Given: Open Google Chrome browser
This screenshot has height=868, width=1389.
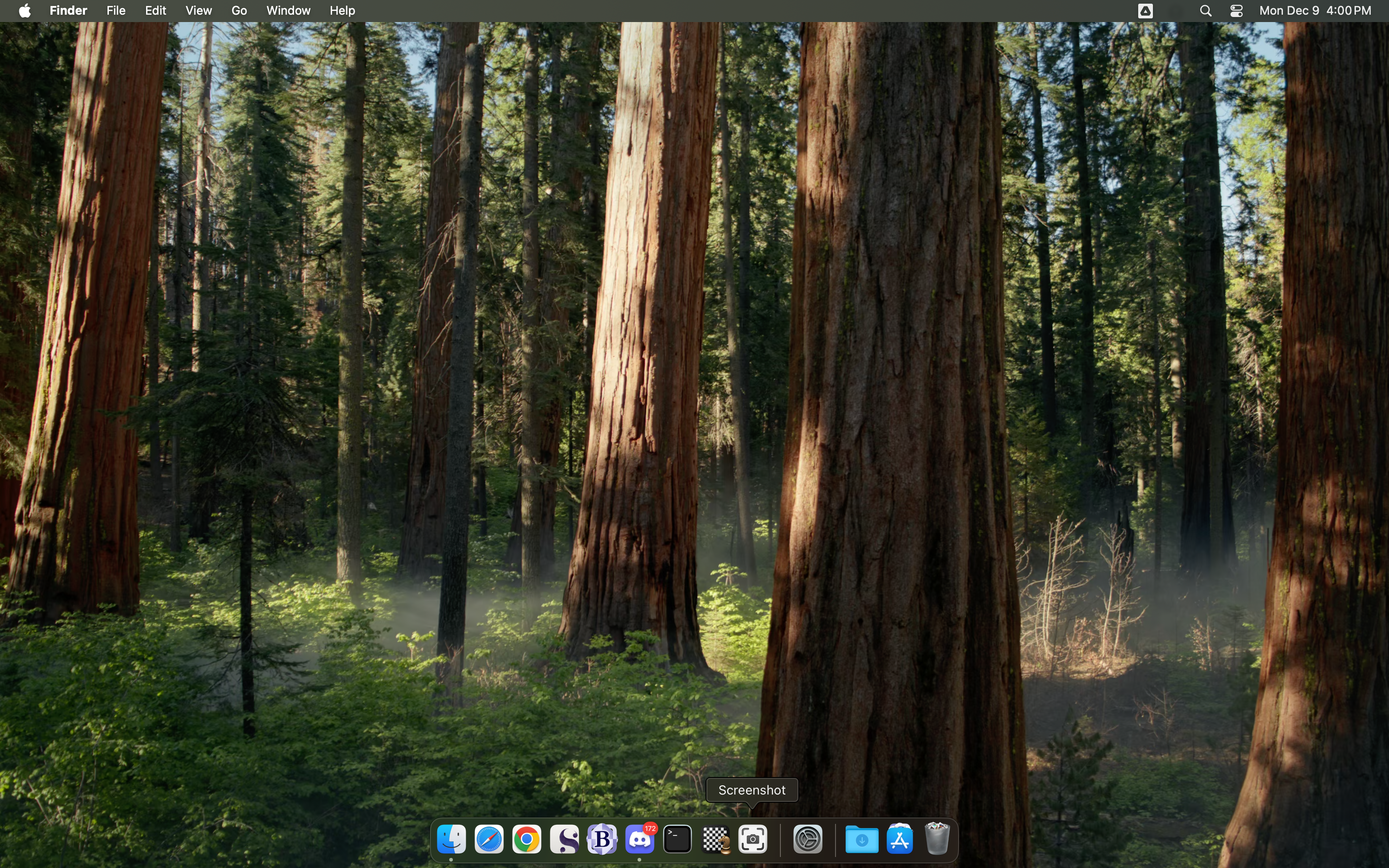Looking at the screenshot, I should (x=527, y=840).
